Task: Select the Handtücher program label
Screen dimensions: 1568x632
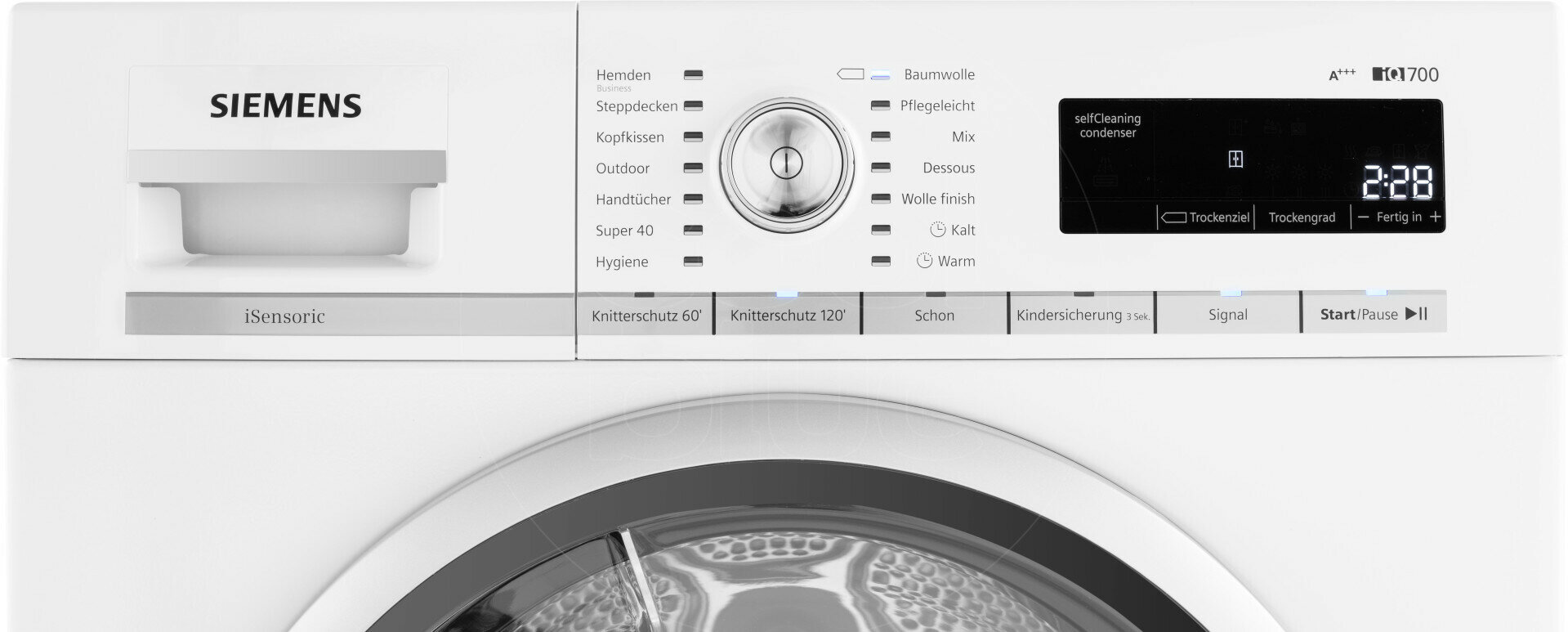Action: coord(633,199)
